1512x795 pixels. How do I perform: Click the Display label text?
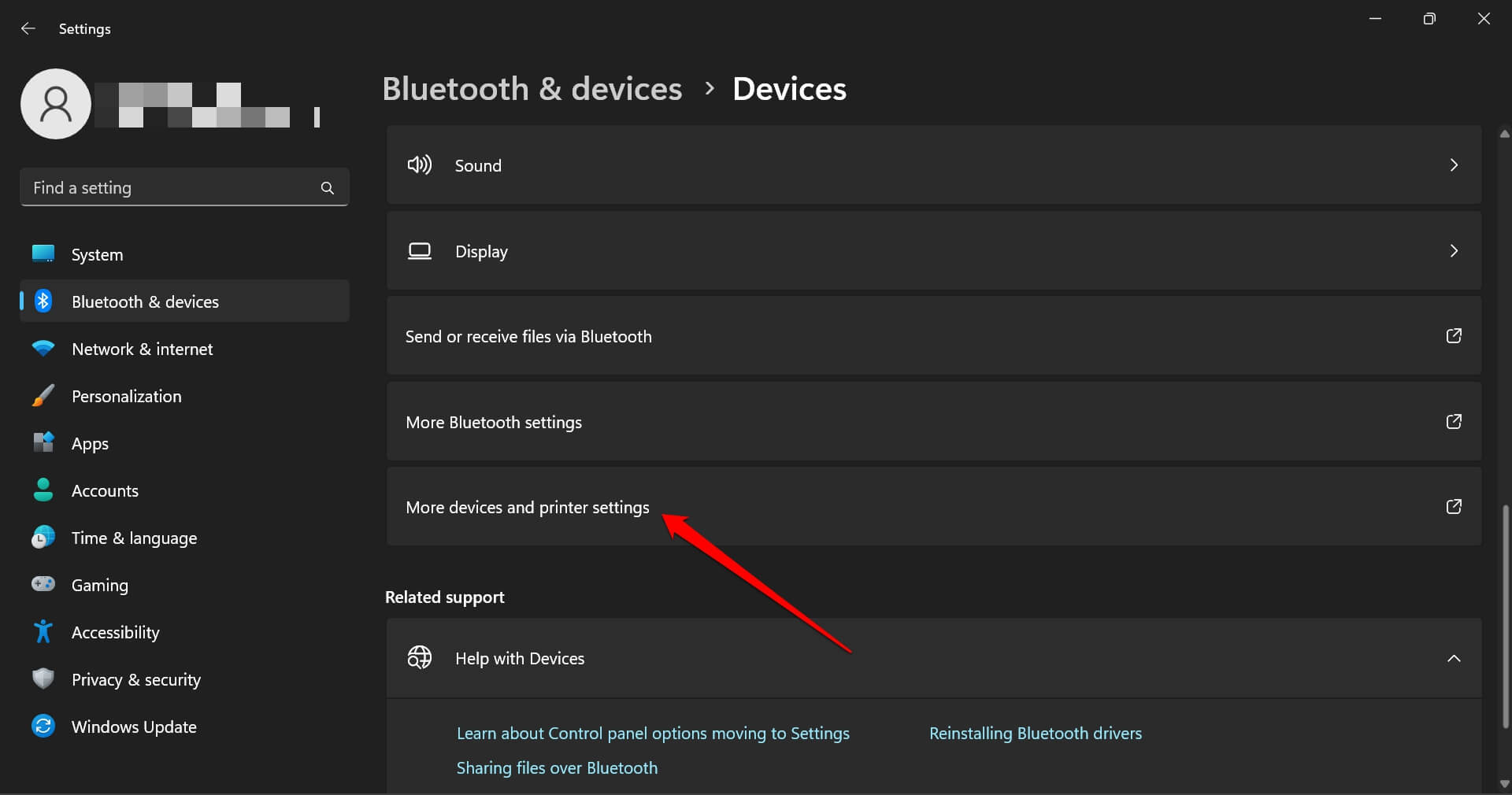(x=481, y=252)
